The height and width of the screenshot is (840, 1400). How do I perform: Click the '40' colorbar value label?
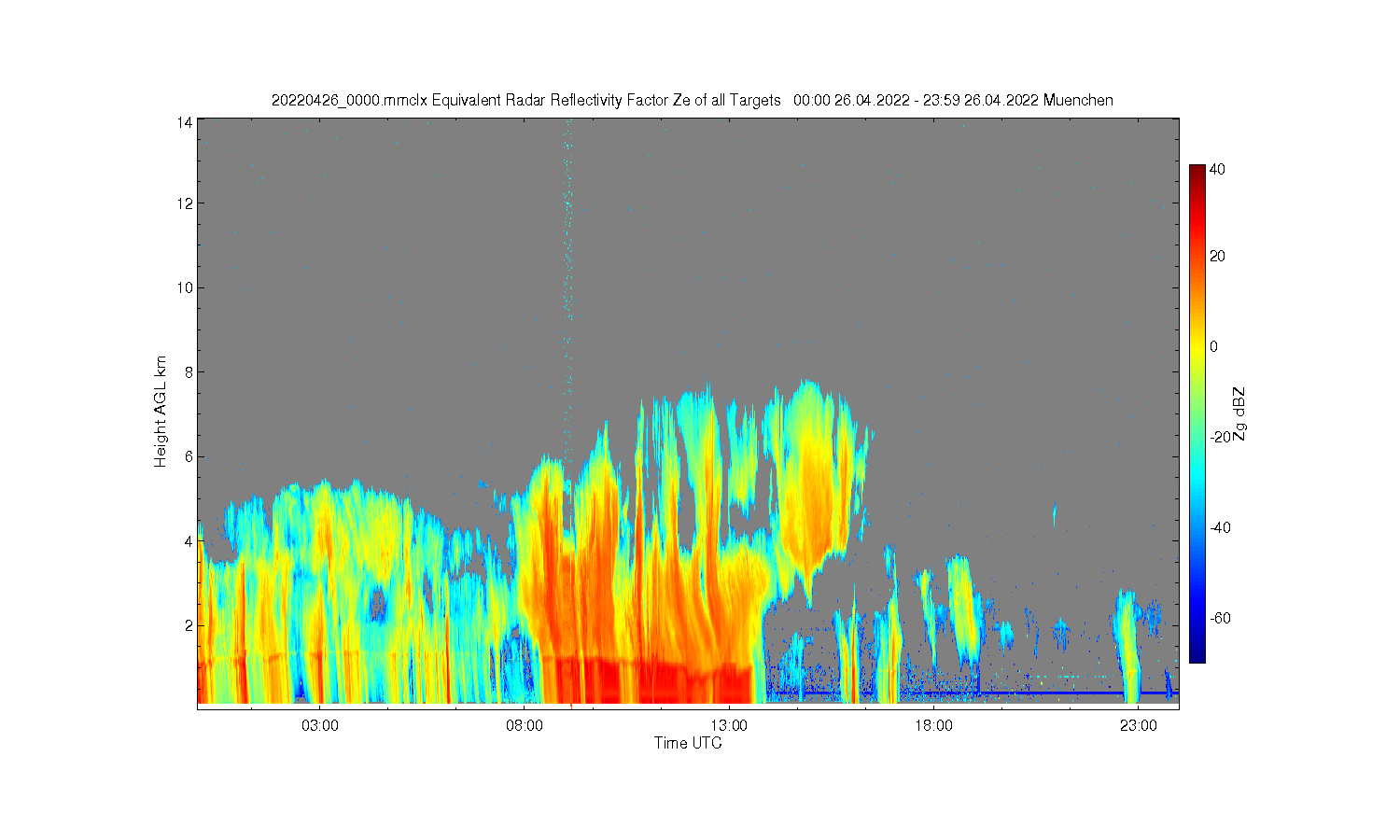(1218, 170)
